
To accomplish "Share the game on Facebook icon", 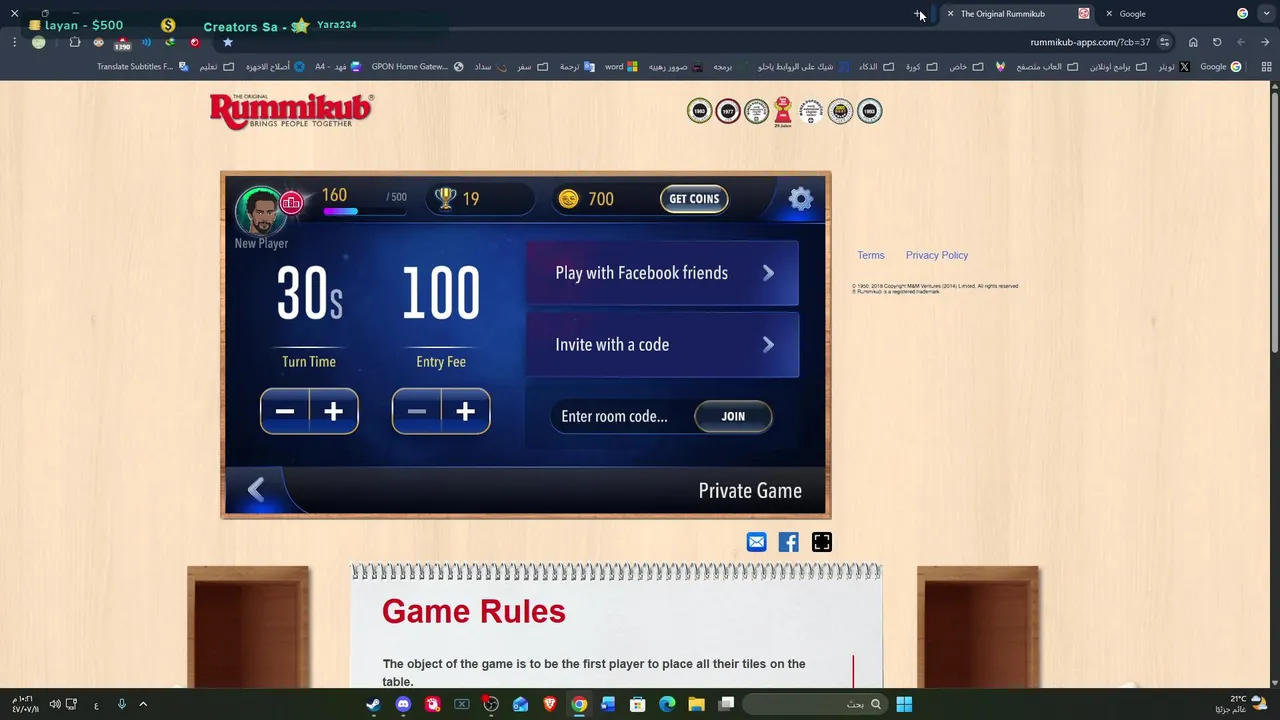I will [789, 542].
